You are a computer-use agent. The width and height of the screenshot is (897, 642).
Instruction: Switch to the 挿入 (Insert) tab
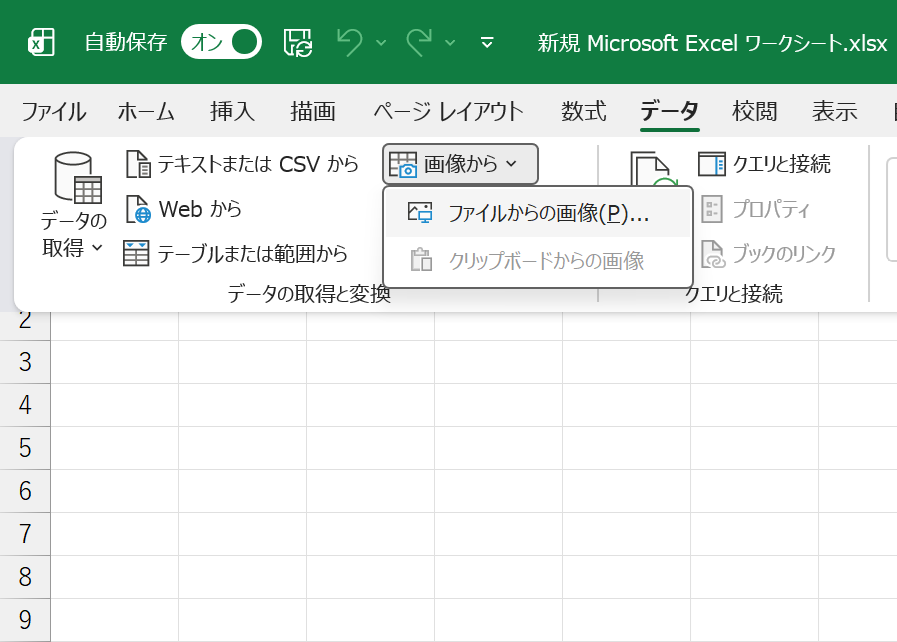point(232,111)
